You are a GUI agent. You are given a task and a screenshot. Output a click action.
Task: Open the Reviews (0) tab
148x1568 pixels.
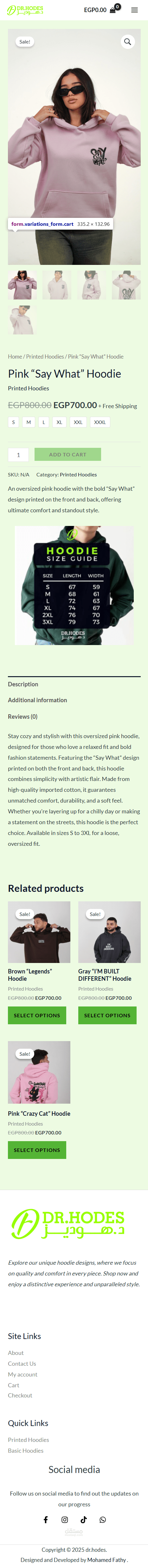coord(23,717)
